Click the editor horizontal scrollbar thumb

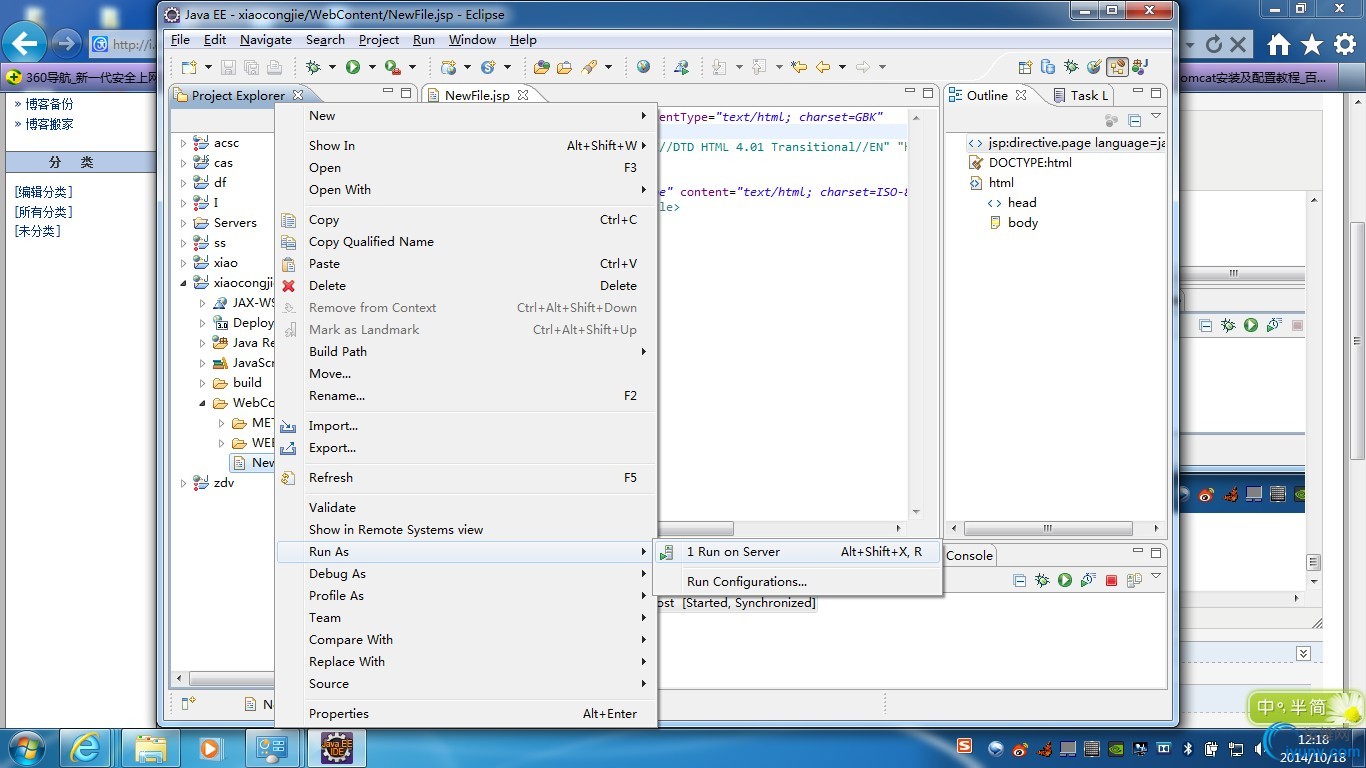click(x=695, y=529)
